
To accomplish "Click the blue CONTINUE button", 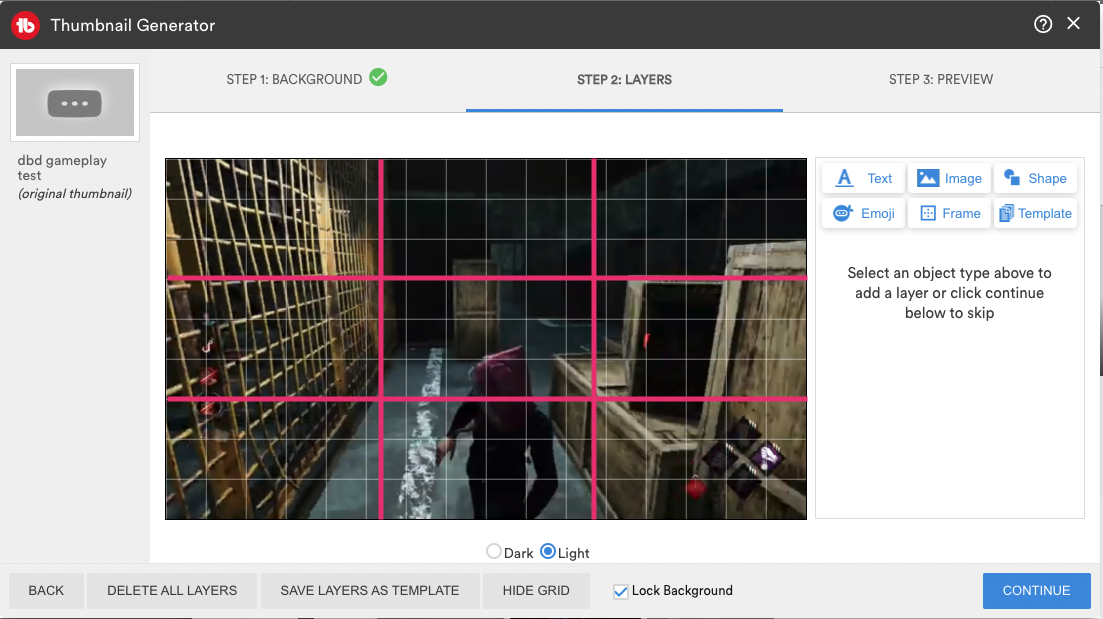I will [x=1036, y=591].
